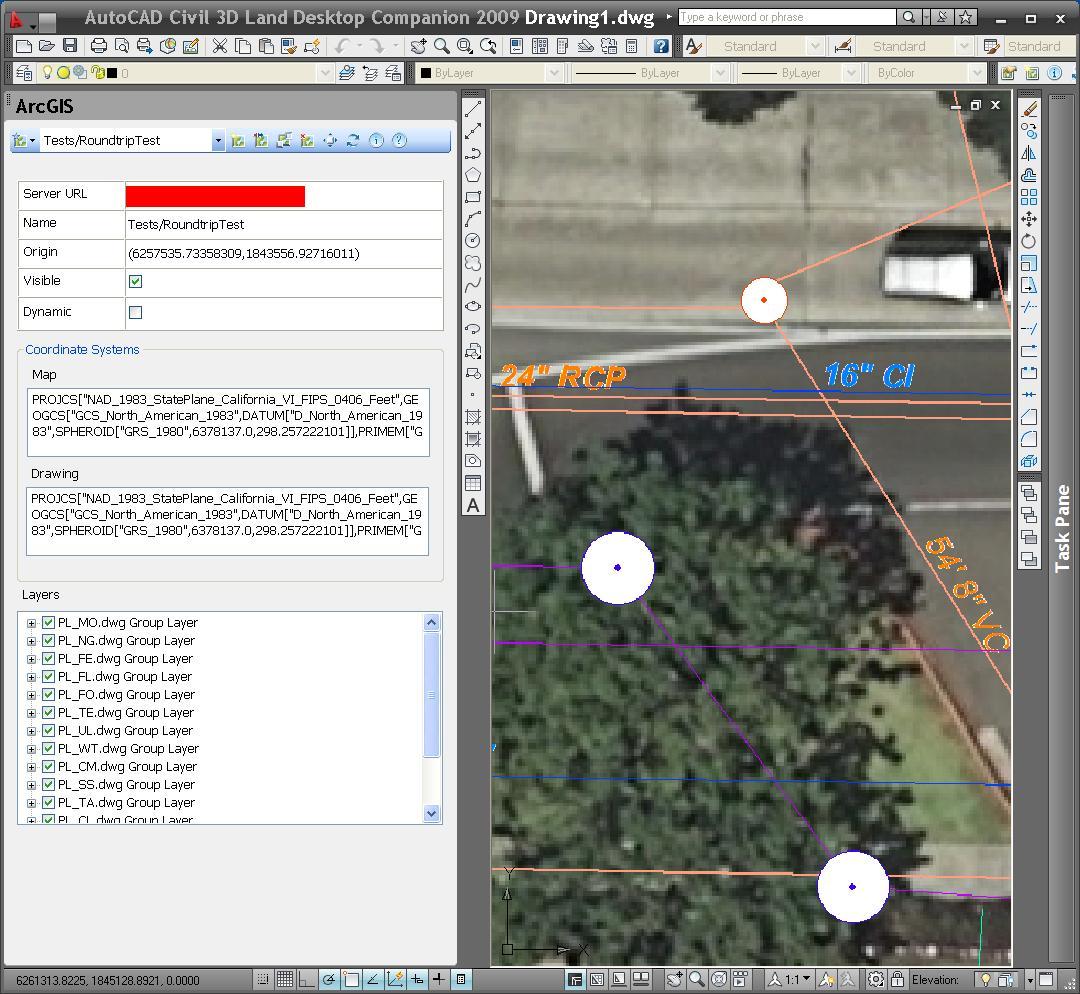Click the Multiline Text tool
The width and height of the screenshot is (1080, 994).
pyautogui.click(x=473, y=506)
